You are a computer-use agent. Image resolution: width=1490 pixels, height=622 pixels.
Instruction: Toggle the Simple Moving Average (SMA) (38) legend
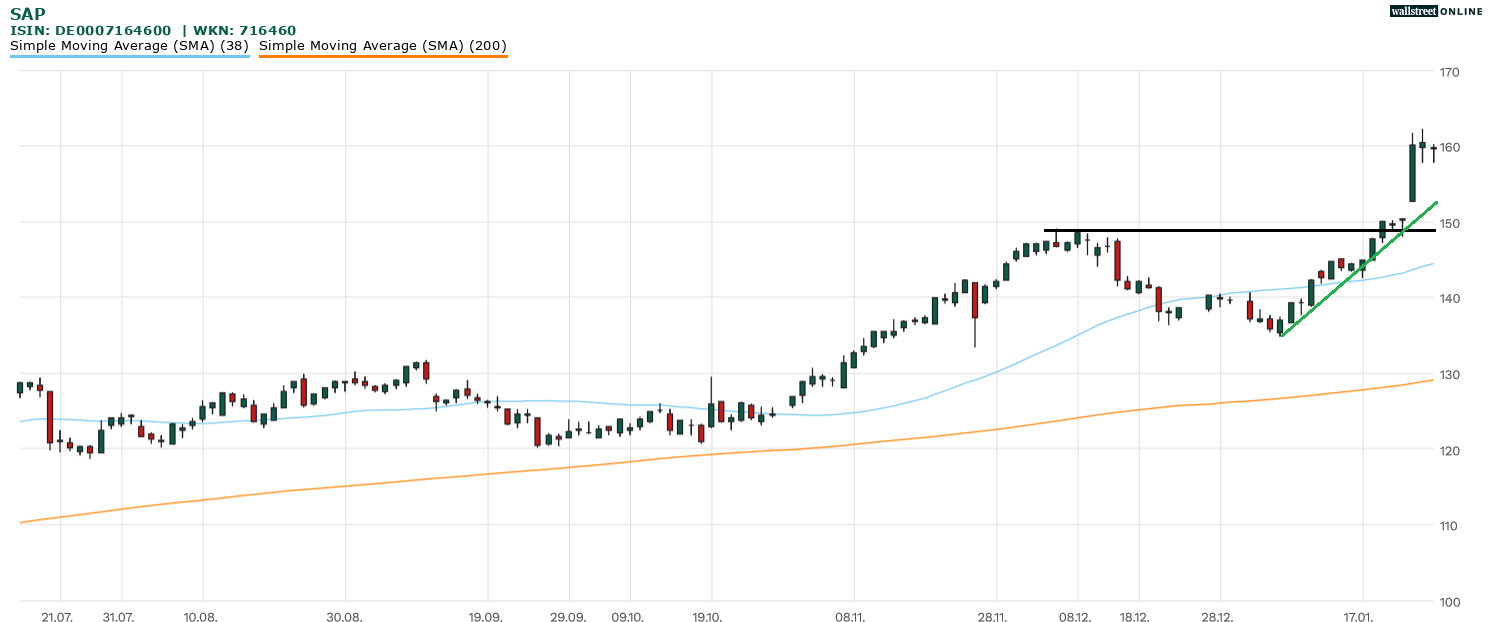point(129,45)
